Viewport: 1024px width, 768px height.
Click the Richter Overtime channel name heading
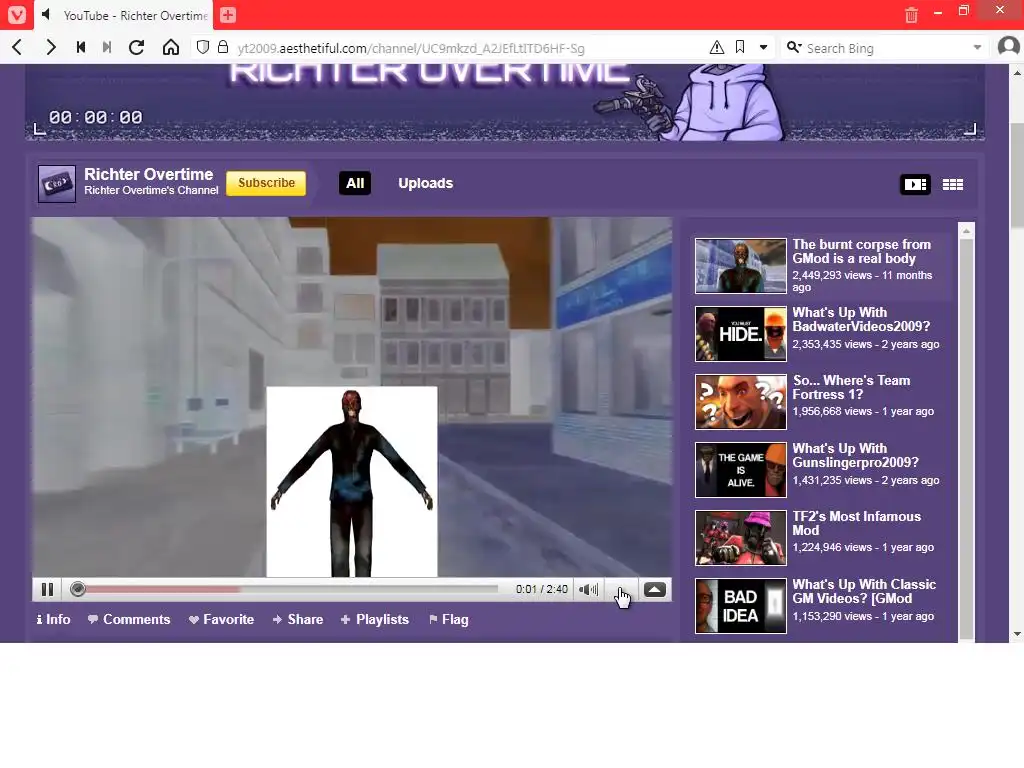point(148,174)
